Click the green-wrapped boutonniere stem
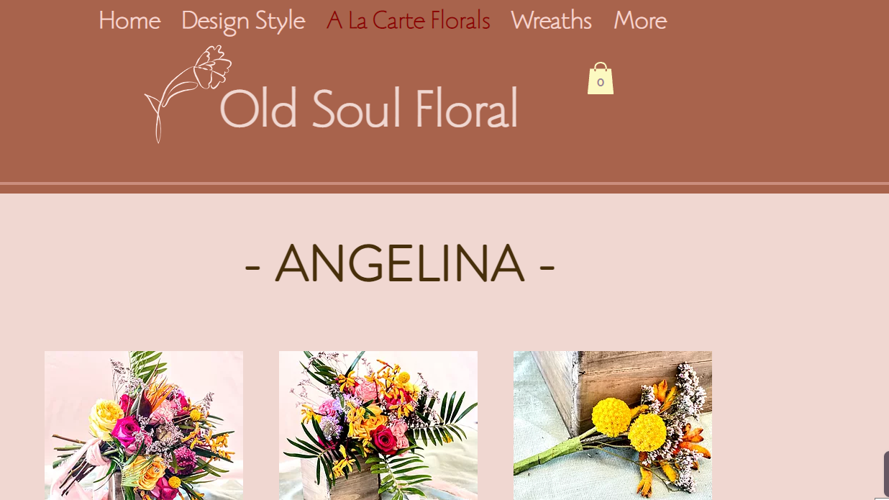 click(x=549, y=454)
